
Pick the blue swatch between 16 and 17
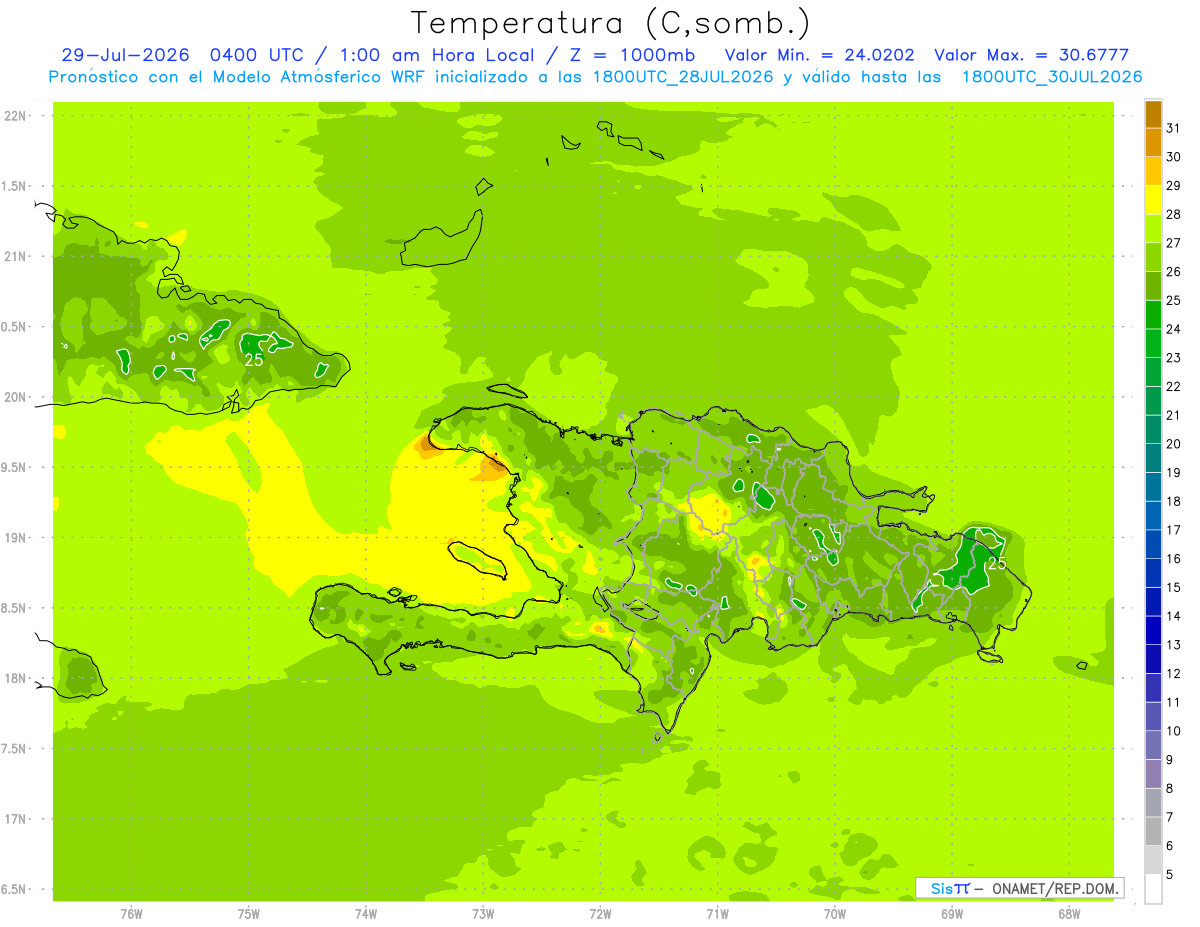1153,544
